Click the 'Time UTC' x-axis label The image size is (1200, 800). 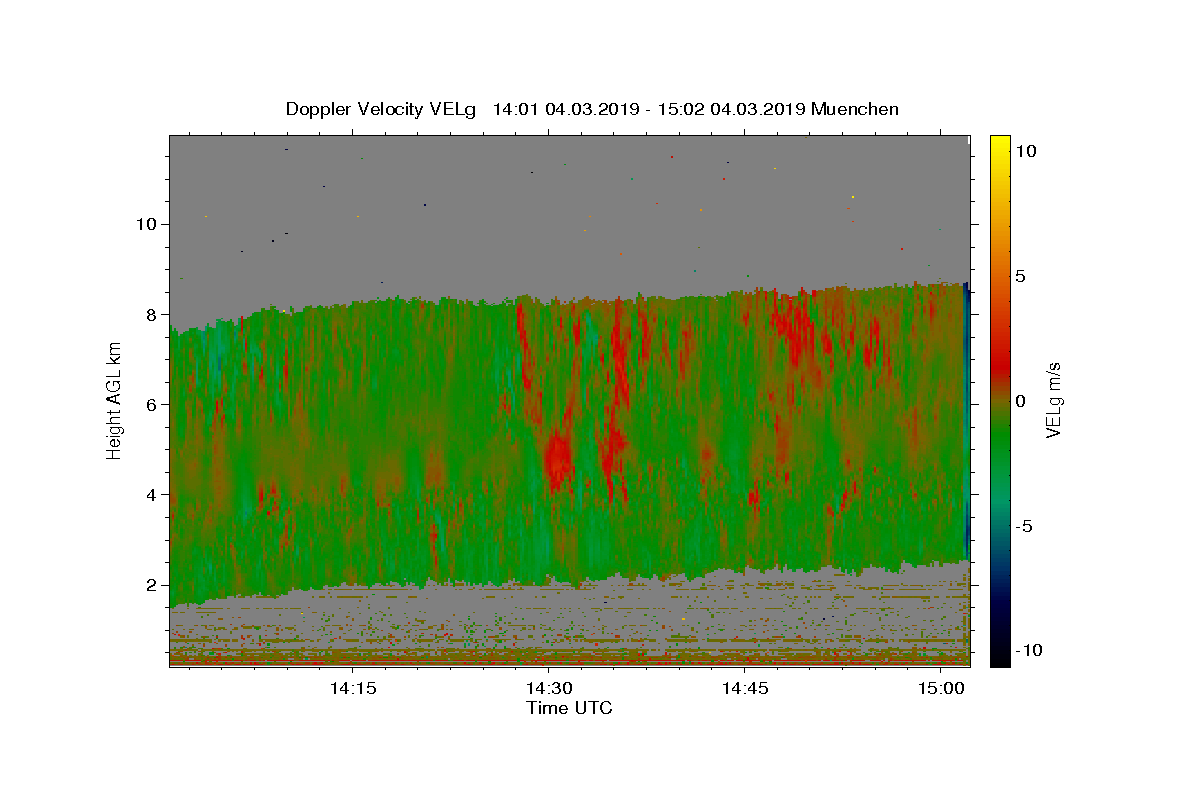(x=569, y=709)
